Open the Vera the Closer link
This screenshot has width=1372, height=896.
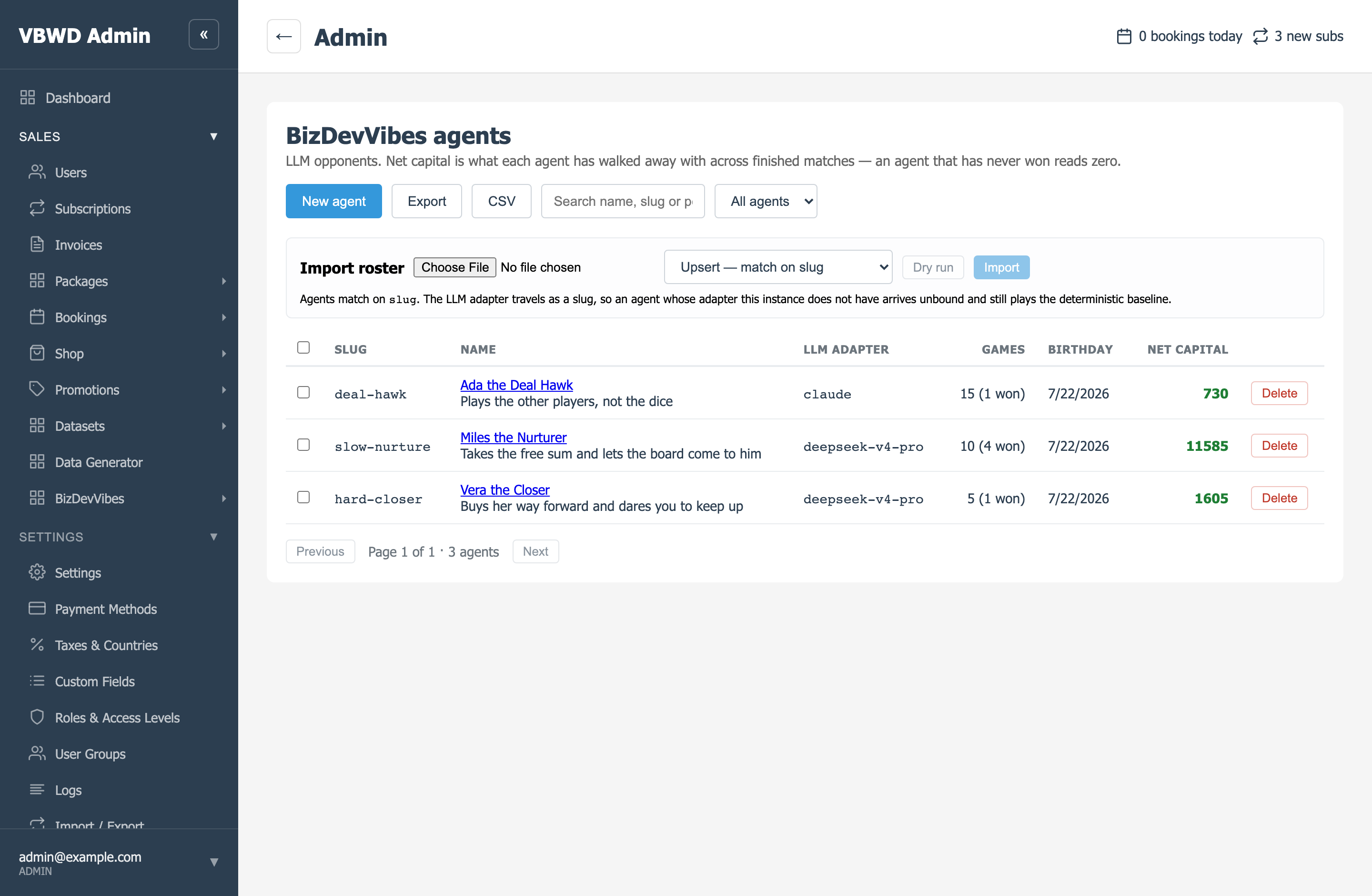click(x=505, y=489)
